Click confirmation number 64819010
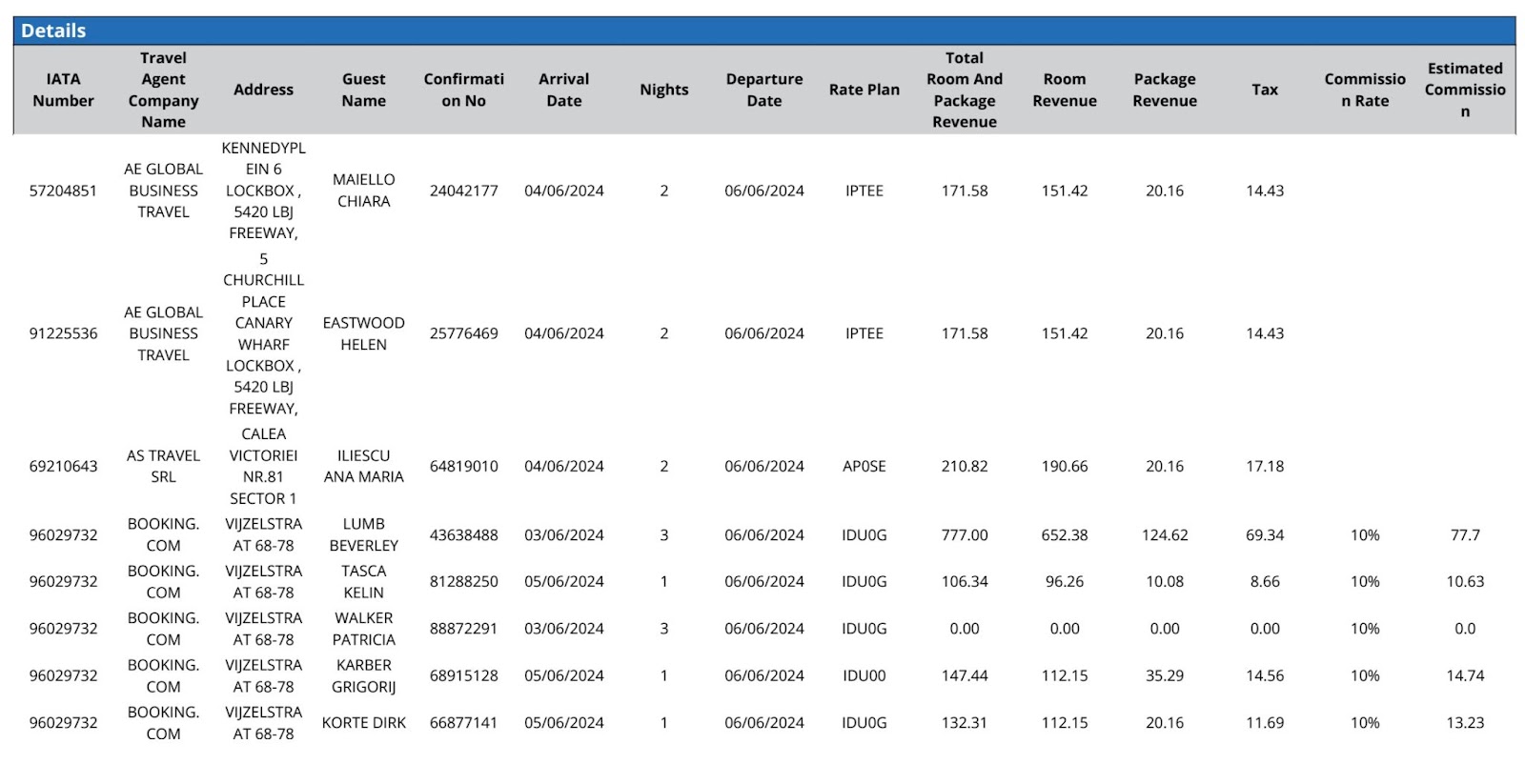This screenshot has height=784, width=1525. 463,466
